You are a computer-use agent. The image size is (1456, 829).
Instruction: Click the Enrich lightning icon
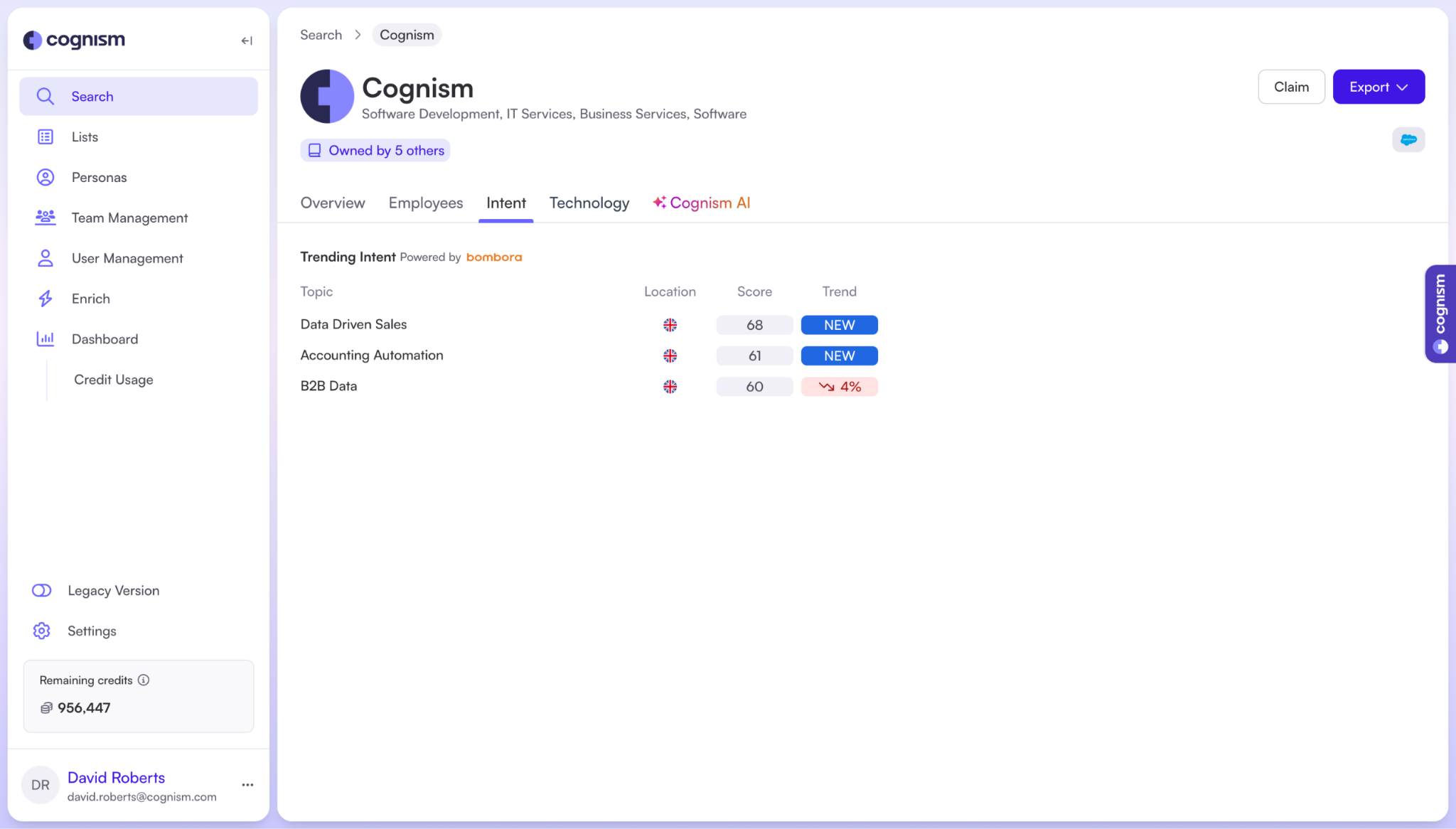pos(45,299)
